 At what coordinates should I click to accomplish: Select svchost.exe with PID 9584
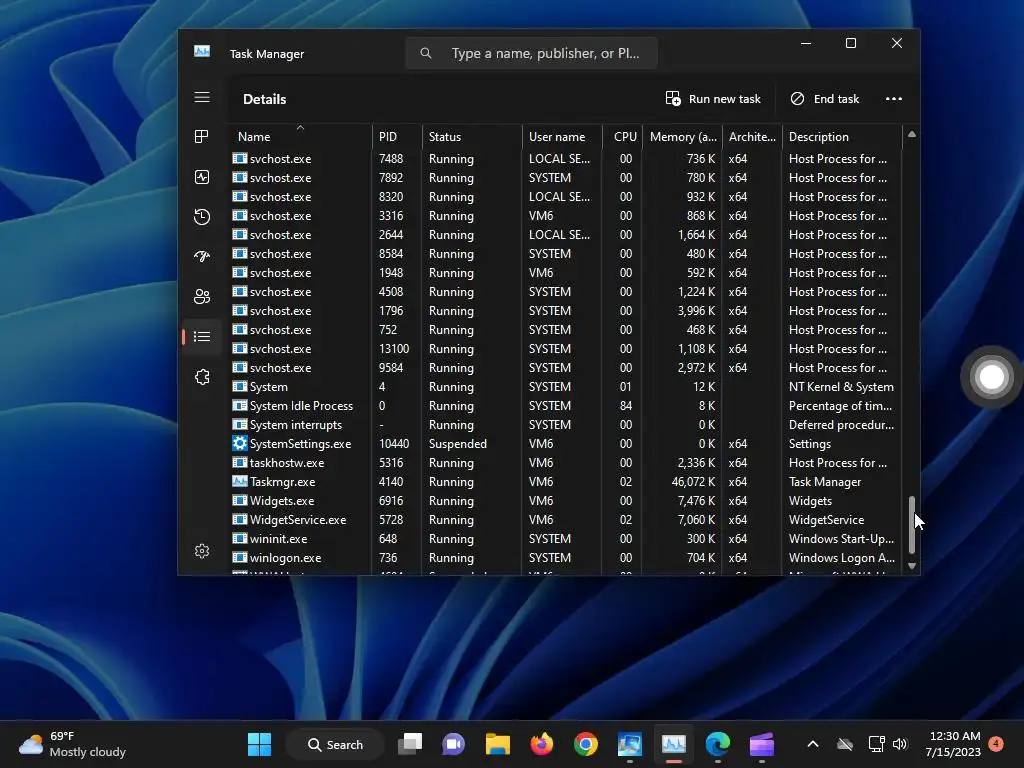click(566, 368)
